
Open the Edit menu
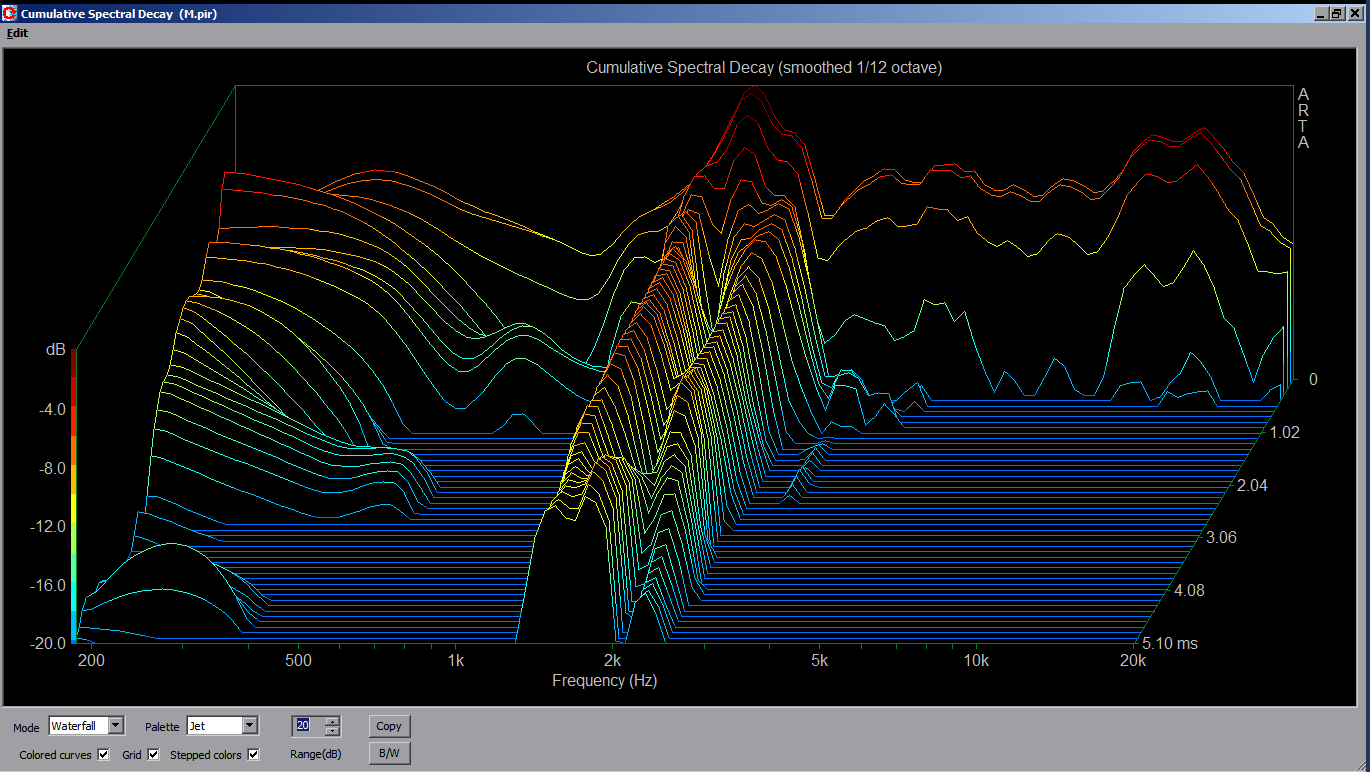tap(17, 33)
